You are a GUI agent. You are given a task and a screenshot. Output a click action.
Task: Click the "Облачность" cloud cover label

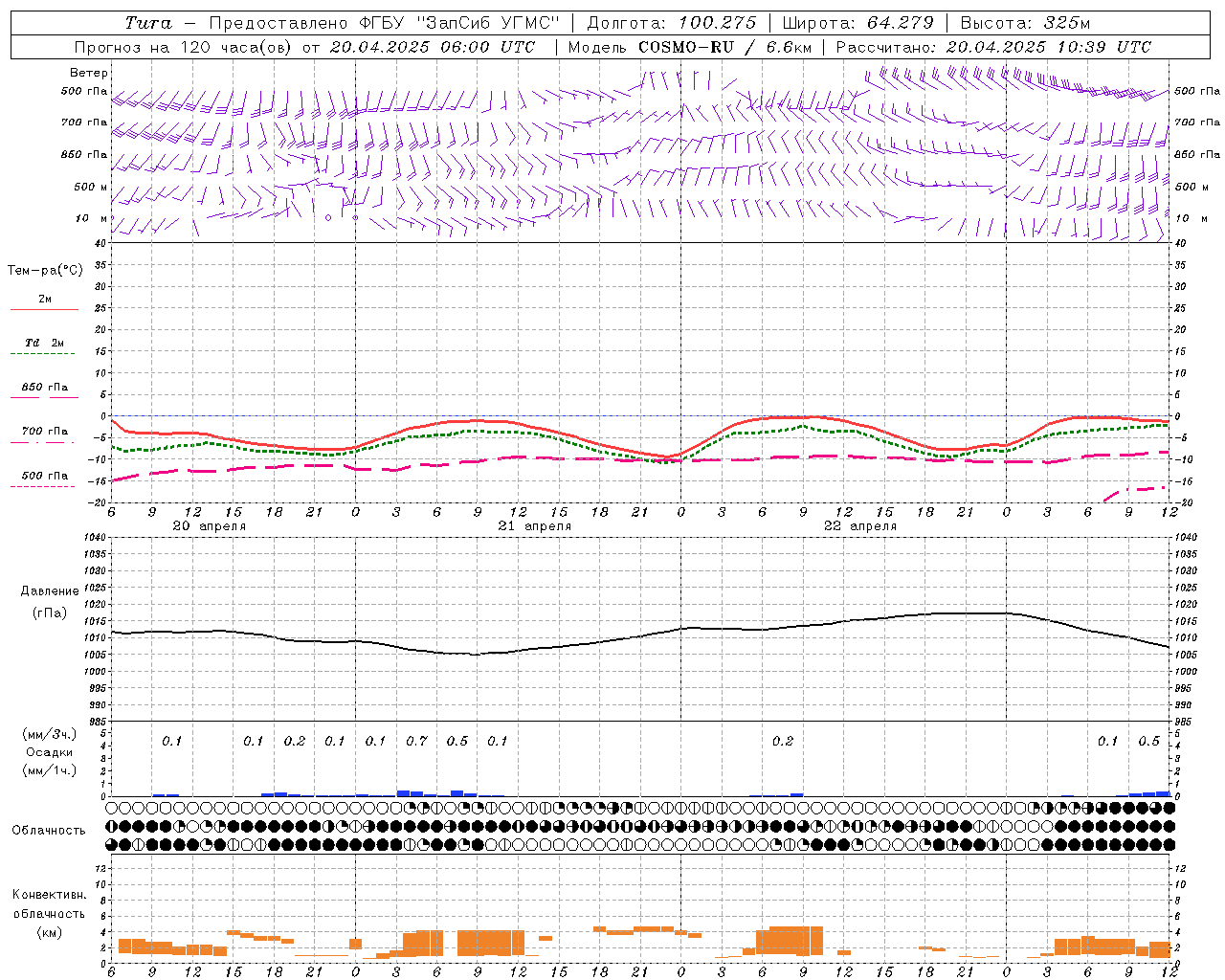(49, 831)
